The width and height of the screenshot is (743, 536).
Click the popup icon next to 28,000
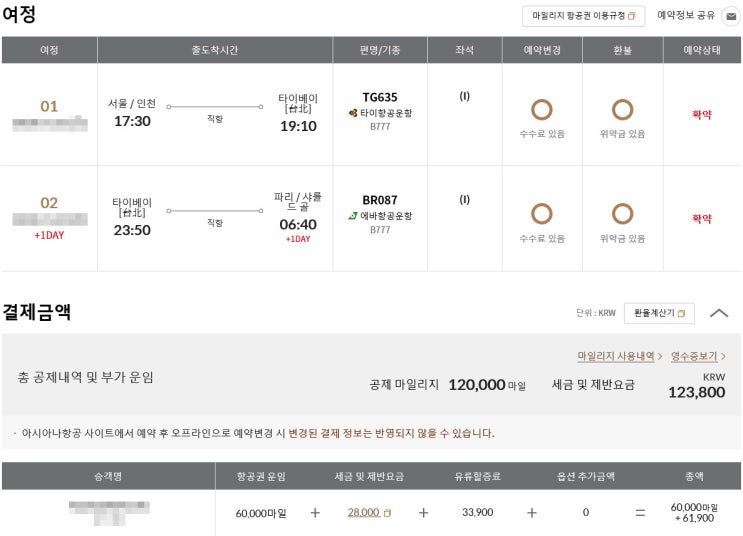click(388, 513)
